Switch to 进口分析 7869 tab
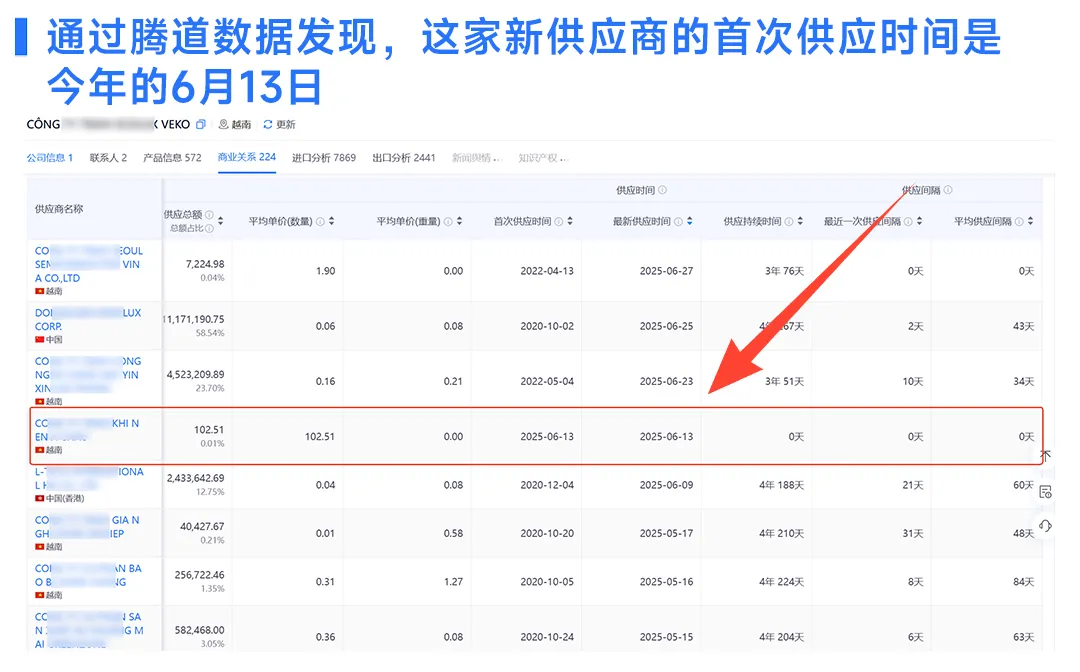Image resolution: width=1080 pixels, height=672 pixels. point(324,158)
